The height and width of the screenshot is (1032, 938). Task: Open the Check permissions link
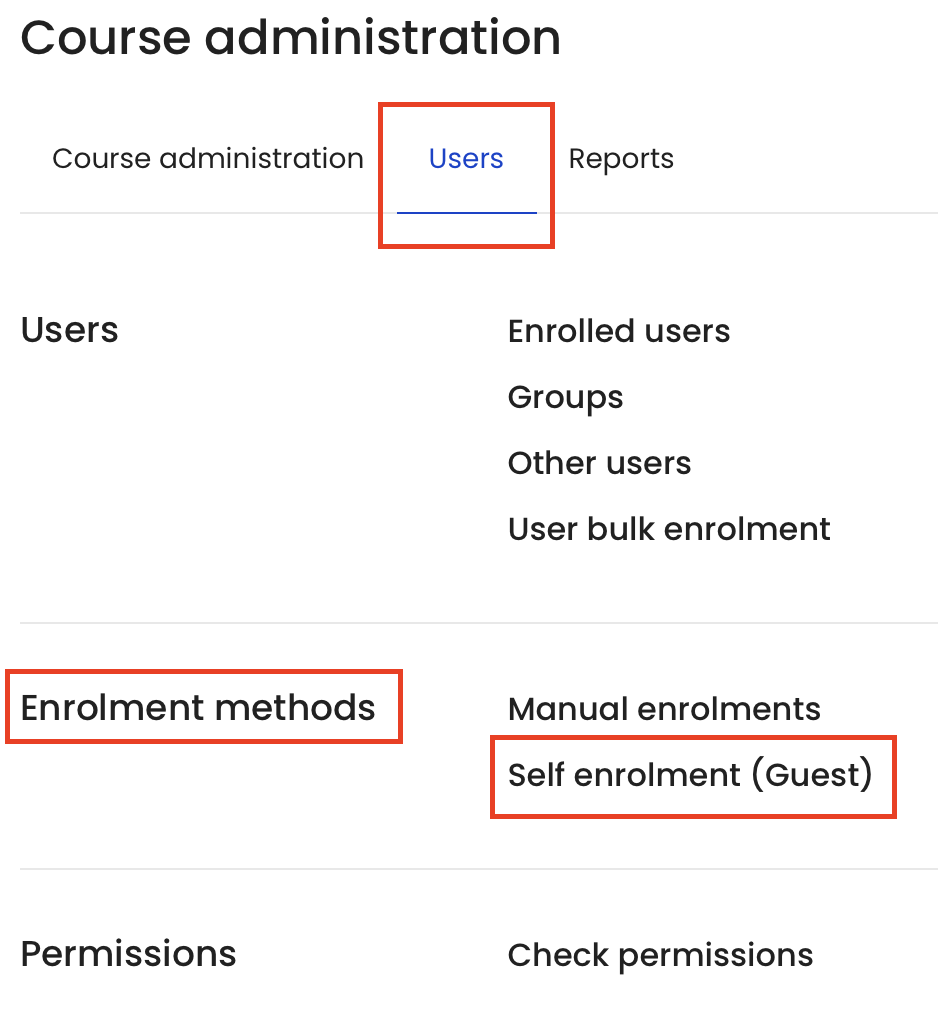pyautogui.click(x=660, y=956)
